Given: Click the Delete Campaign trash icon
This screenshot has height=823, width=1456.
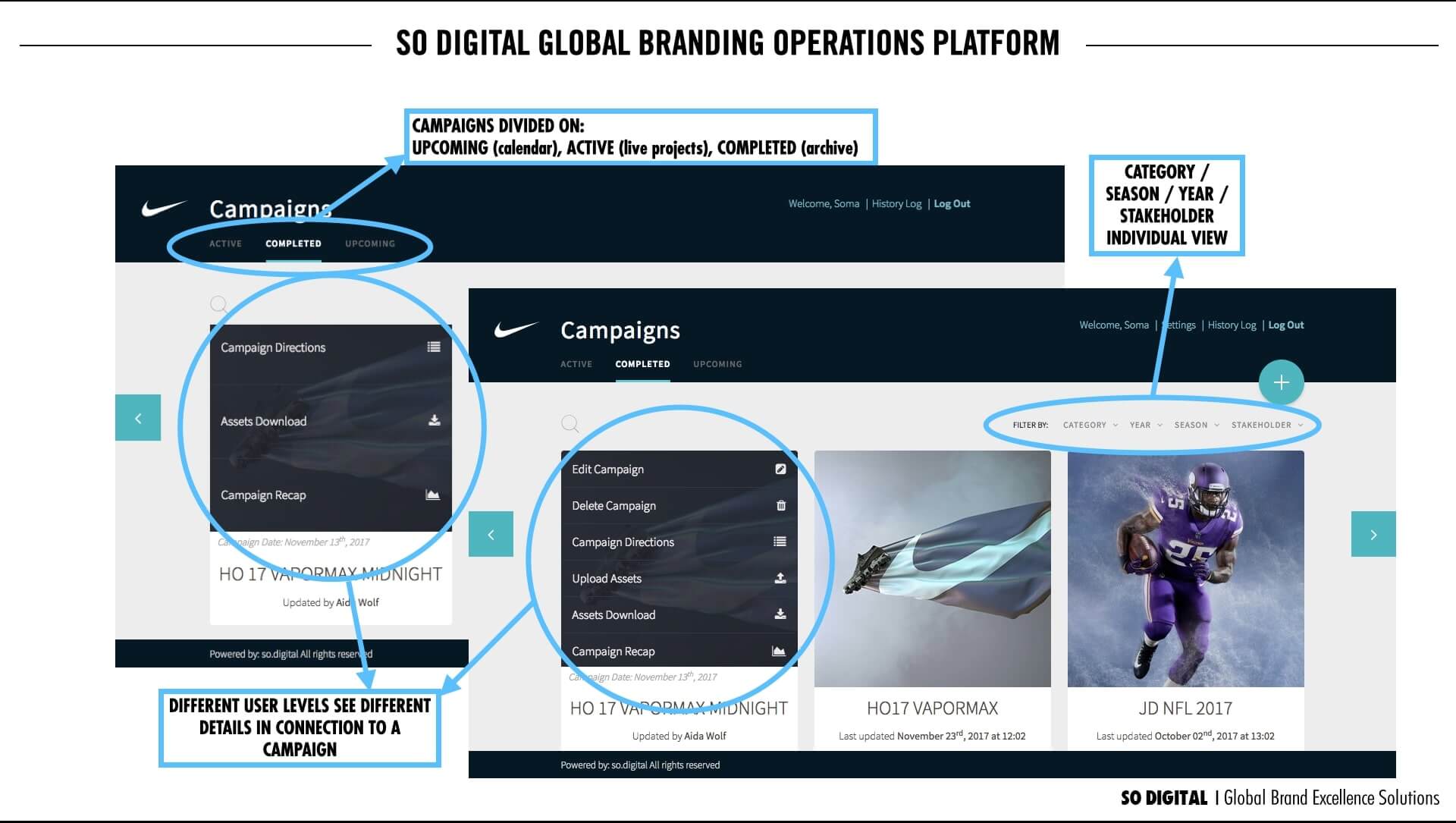Looking at the screenshot, I should (781, 505).
